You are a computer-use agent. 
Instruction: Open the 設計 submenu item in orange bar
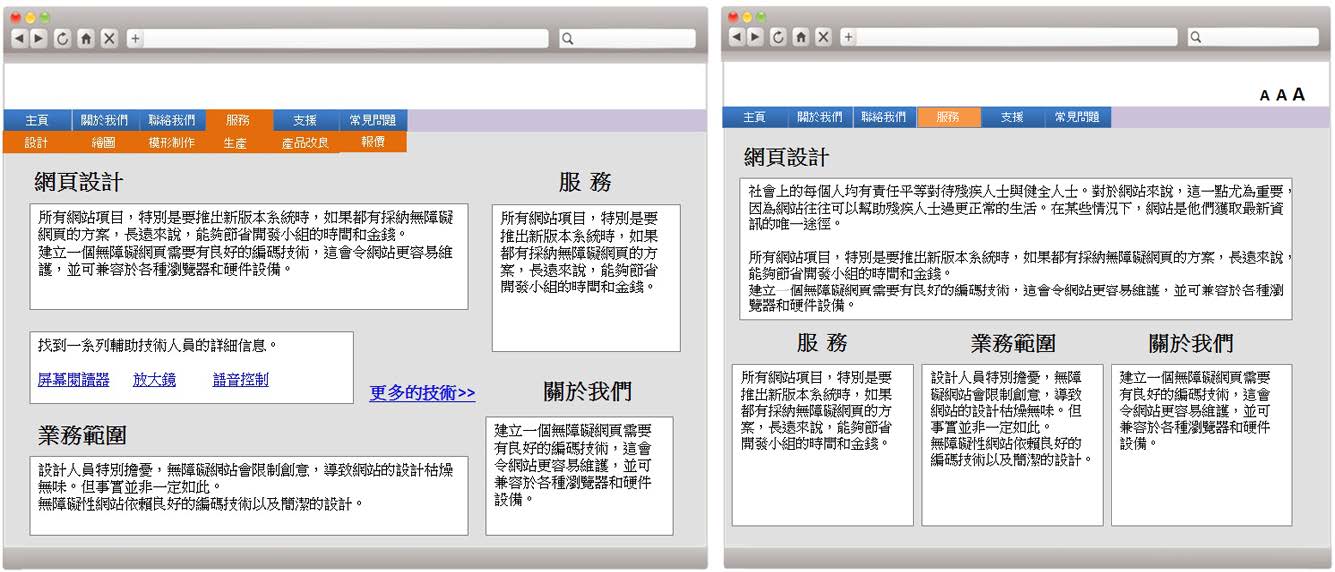point(36,143)
